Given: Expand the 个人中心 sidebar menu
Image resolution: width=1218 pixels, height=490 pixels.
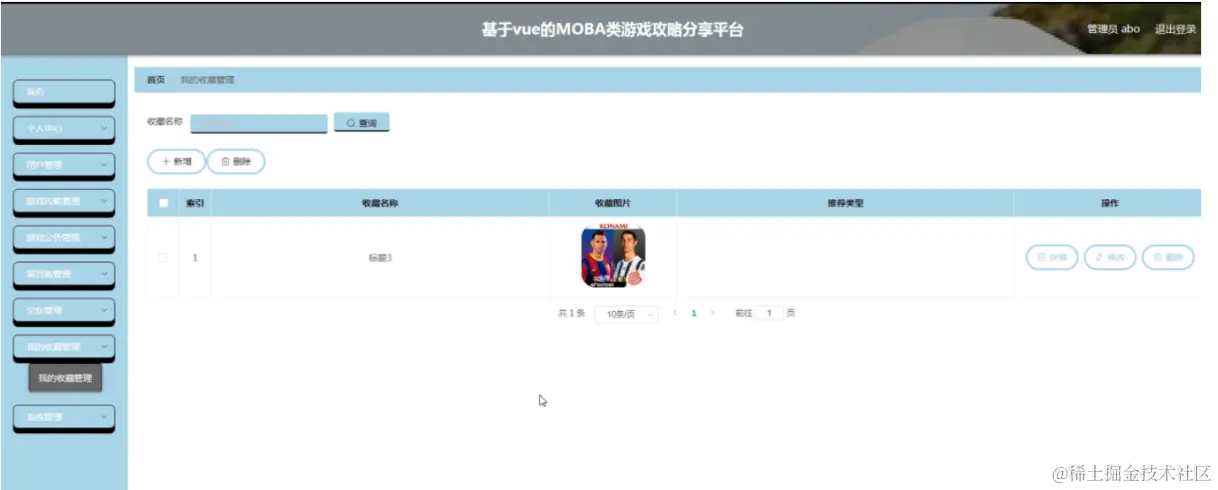Looking at the screenshot, I should (x=63, y=128).
